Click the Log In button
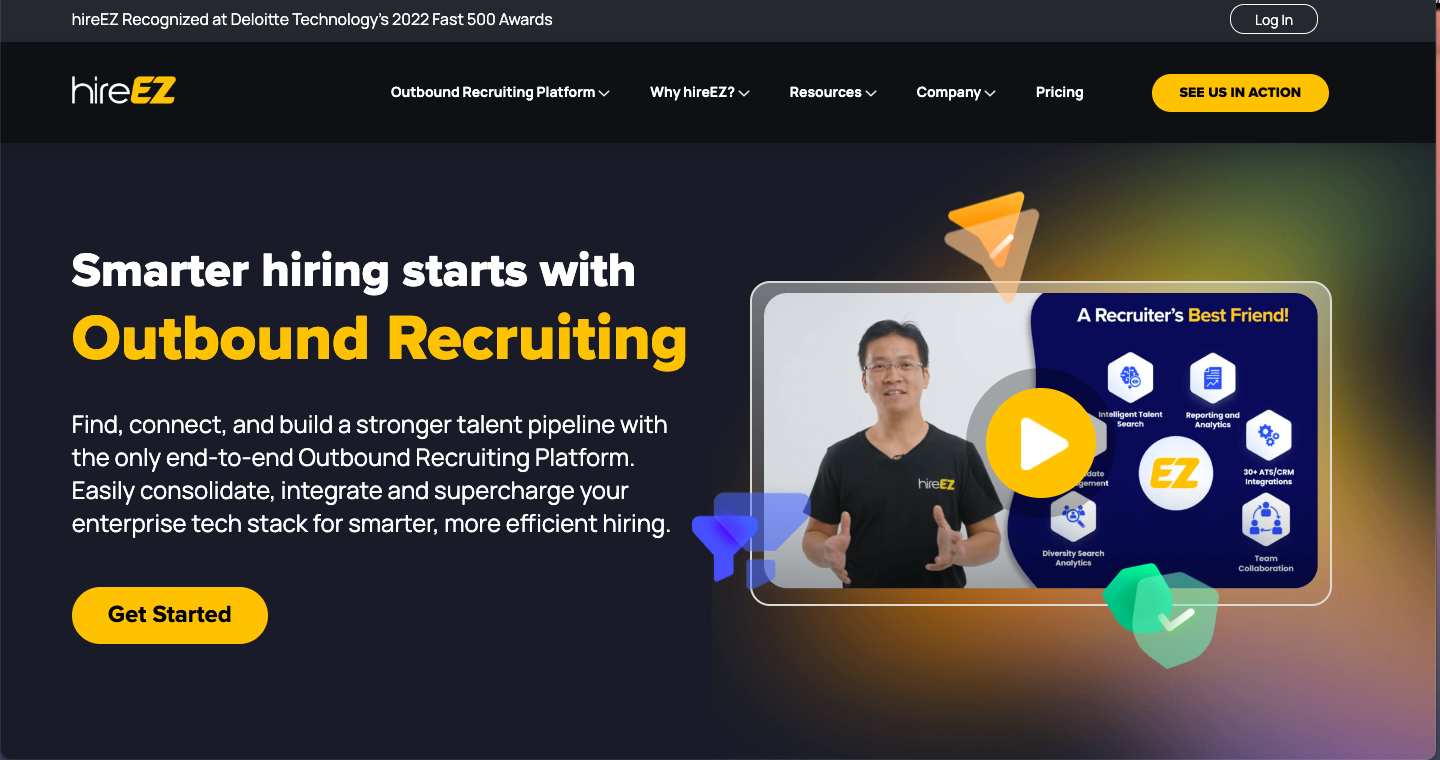Viewport: 1440px width, 760px height. click(1273, 20)
